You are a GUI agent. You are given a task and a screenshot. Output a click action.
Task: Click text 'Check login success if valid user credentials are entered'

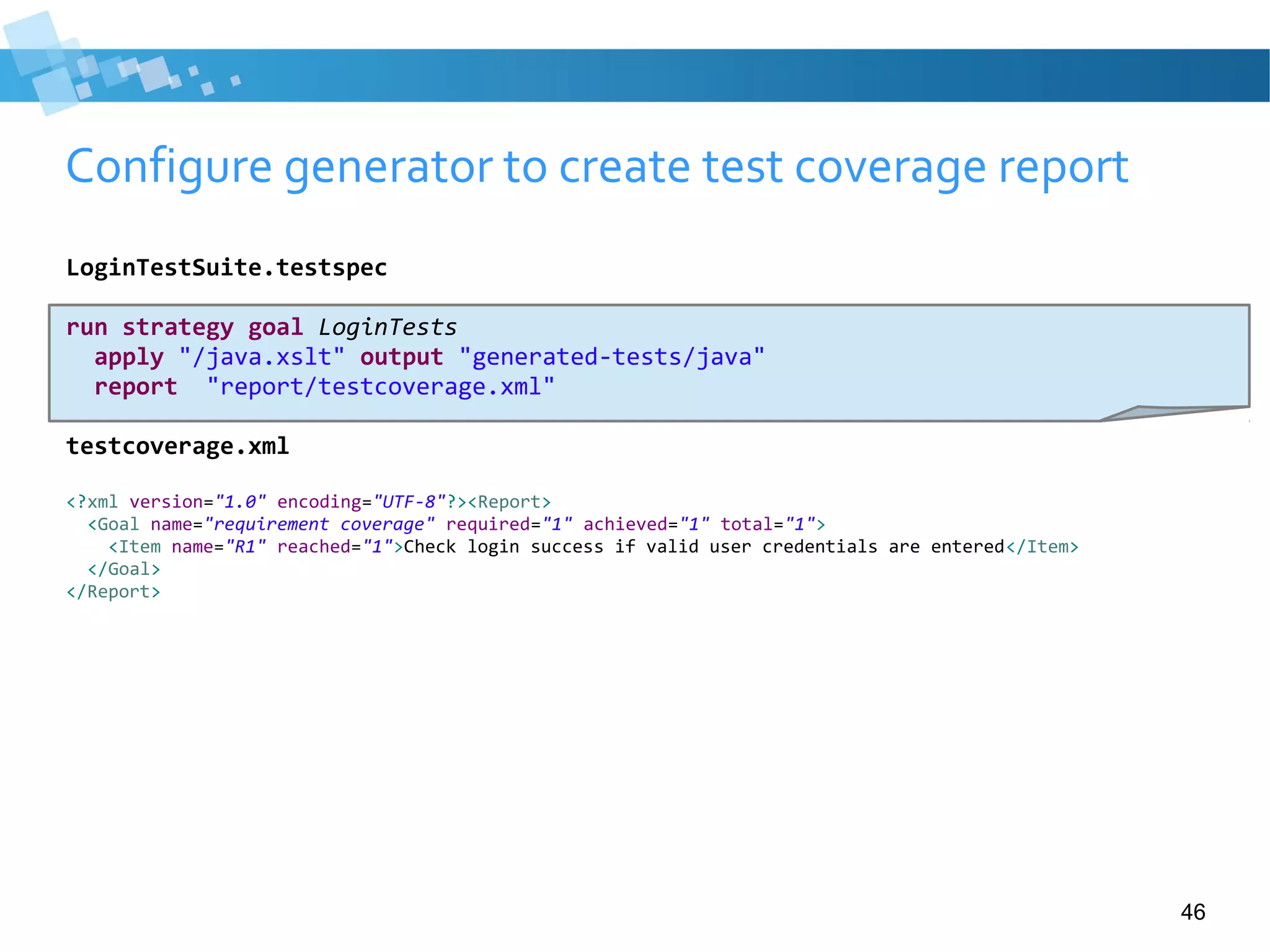pos(704,547)
